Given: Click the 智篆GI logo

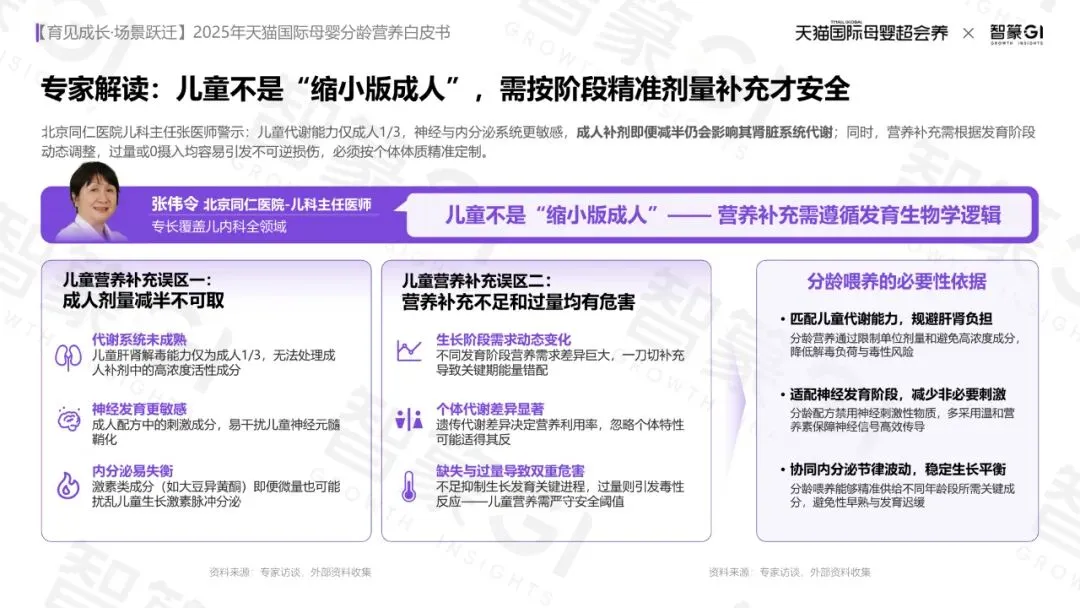Looking at the screenshot, I should click(1017, 33).
